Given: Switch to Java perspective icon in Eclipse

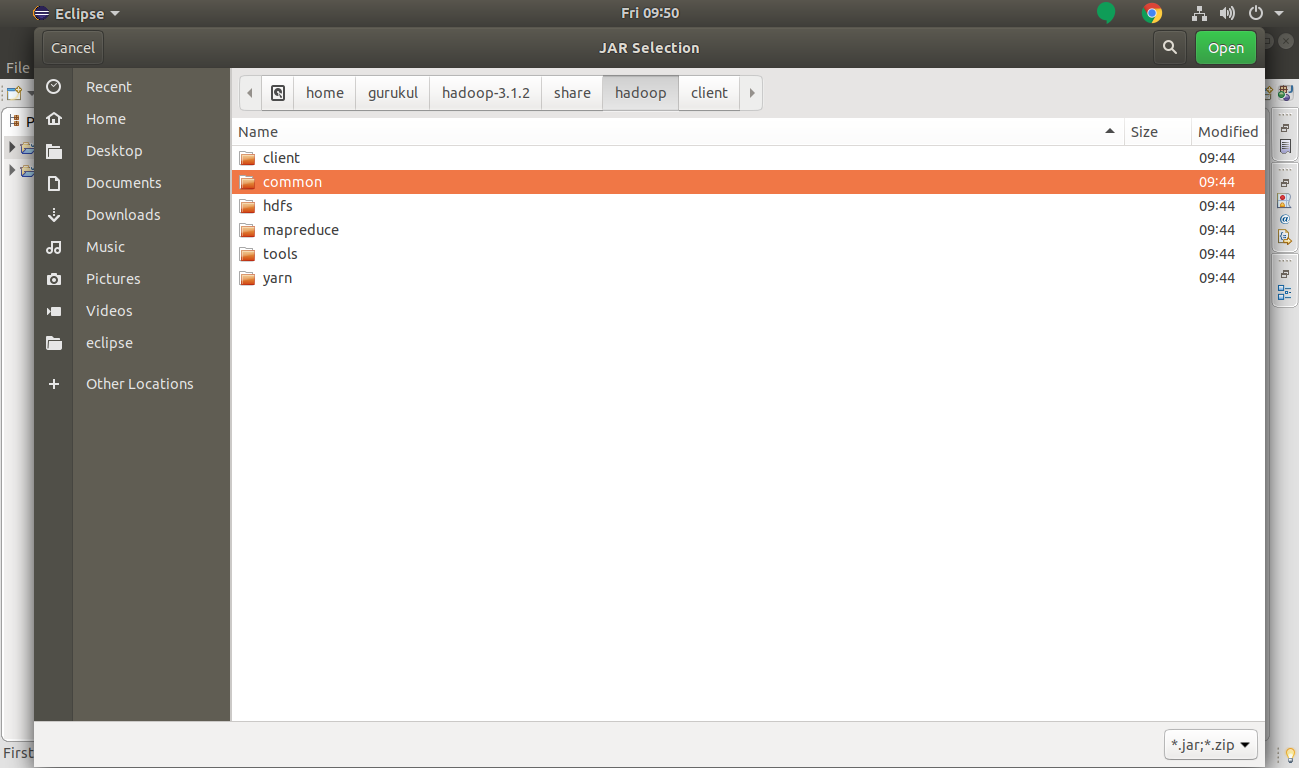Looking at the screenshot, I should click(1285, 93).
